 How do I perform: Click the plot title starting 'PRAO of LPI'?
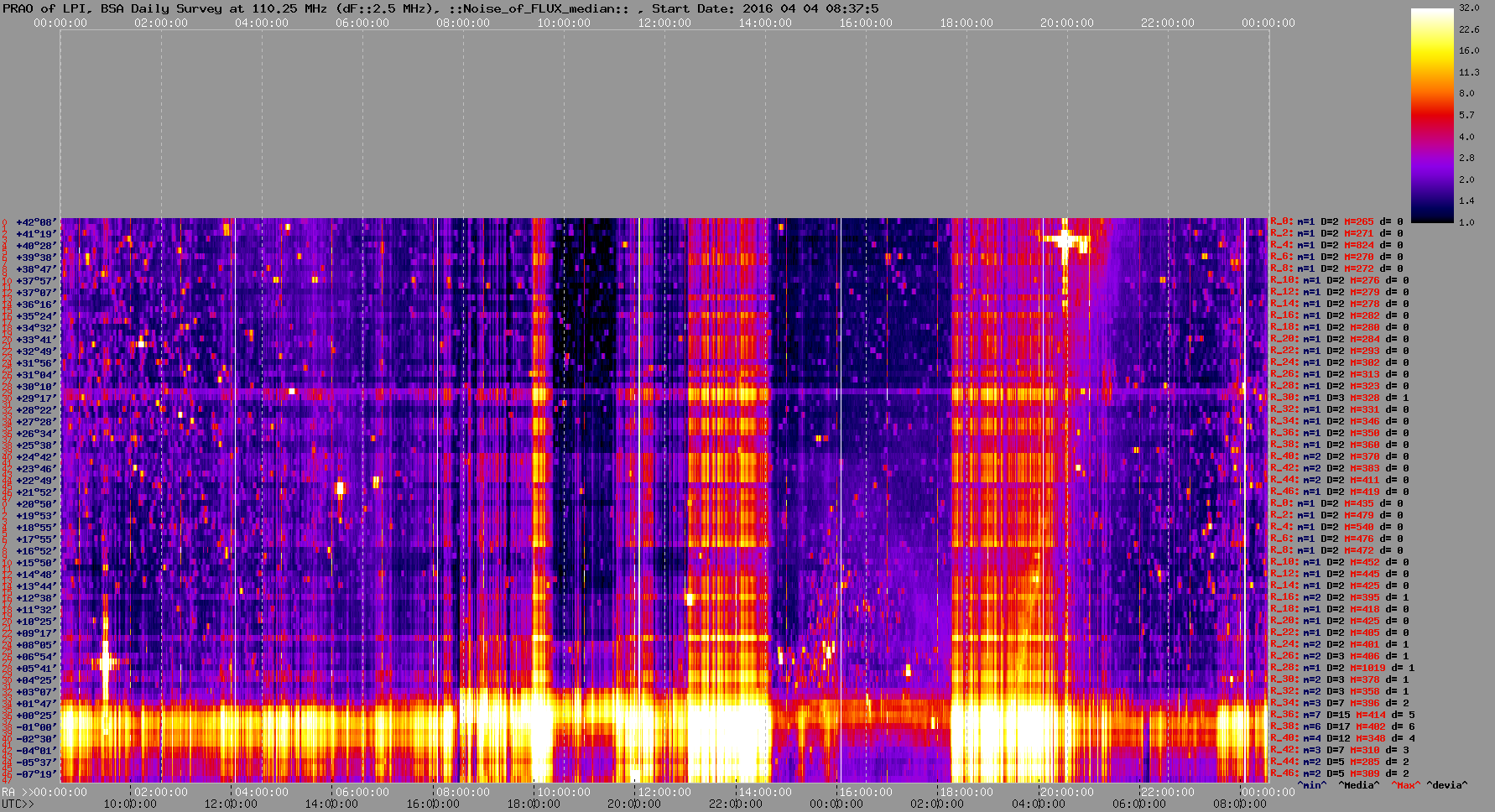pos(441,8)
